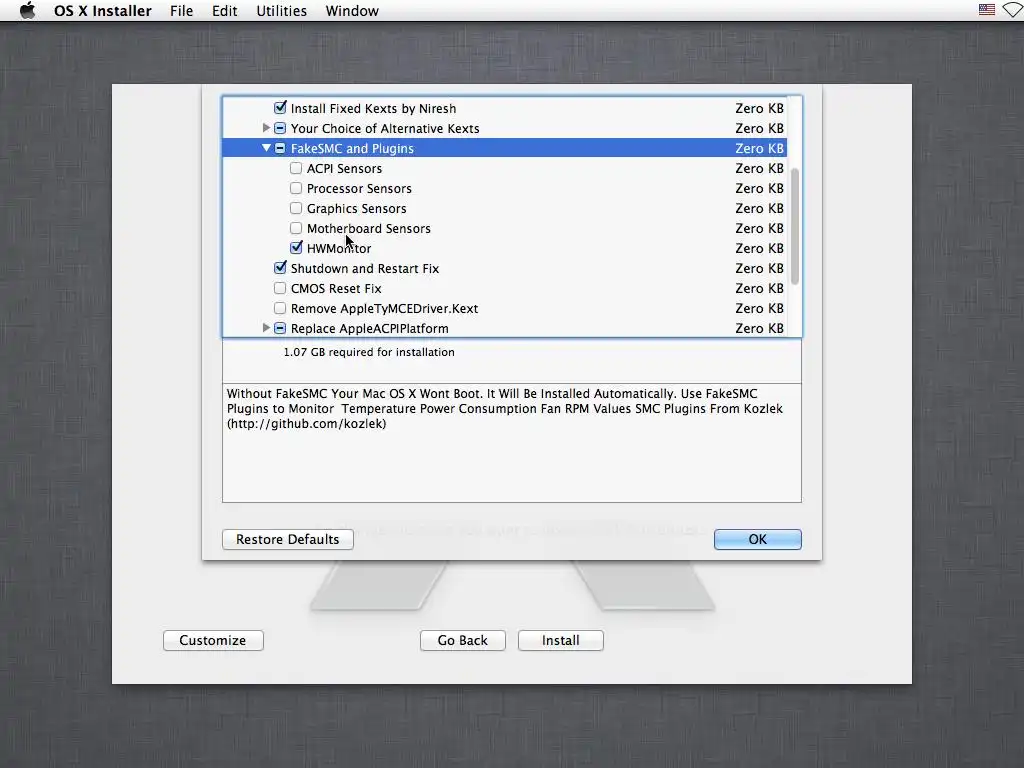Select the Install Fixed Kexts by Niresh label
Viewport: 1024px width, 768px height.
tap(373, 108)
